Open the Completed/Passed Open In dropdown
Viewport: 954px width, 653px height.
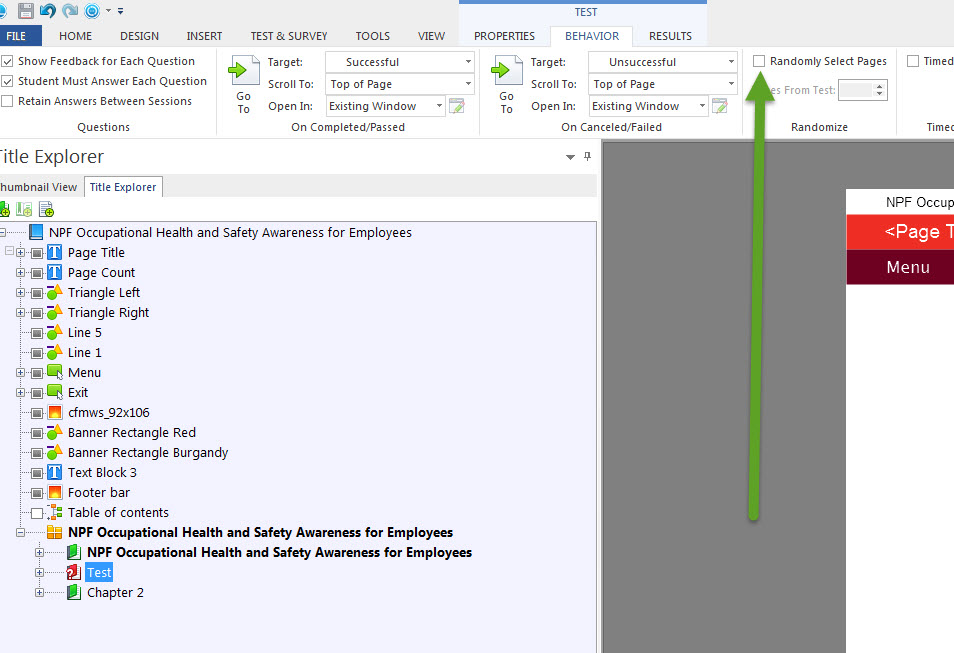click(439, 106)
